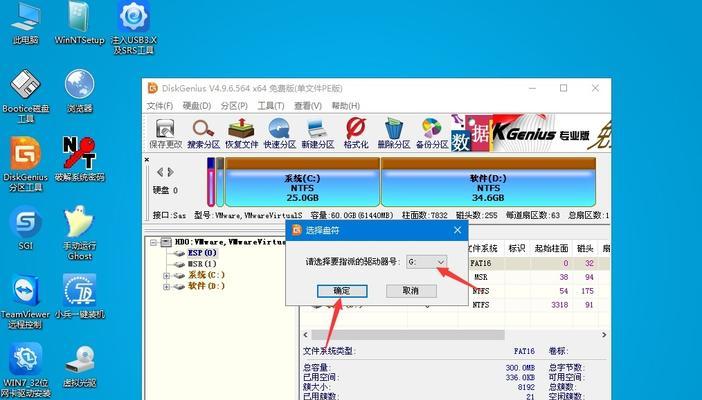Open 虚拟光驱 desktop icon
This screenshot has width=702, height=400.
tap(80, 366)
